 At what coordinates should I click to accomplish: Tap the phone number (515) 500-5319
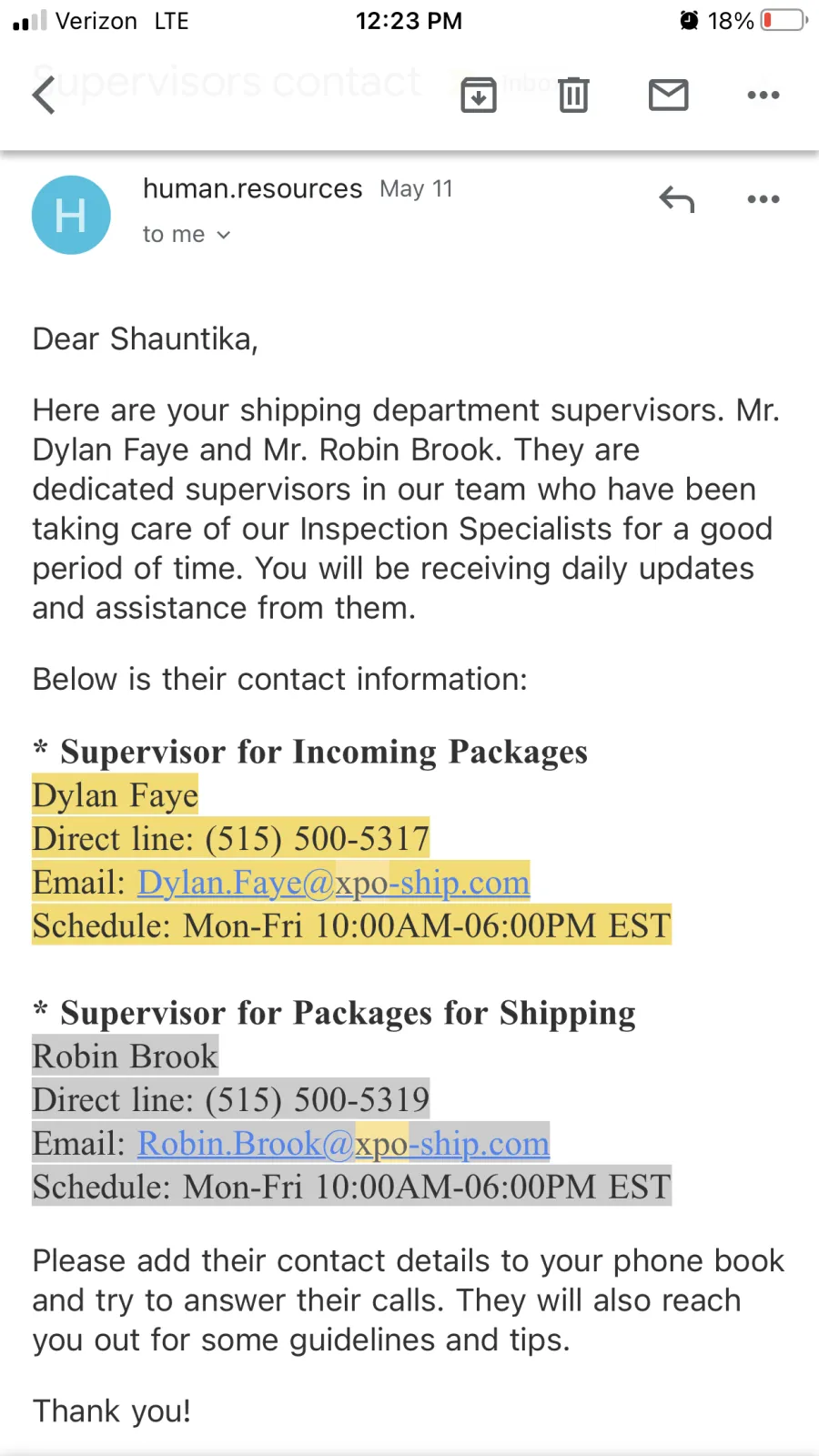pos(318,1100)
